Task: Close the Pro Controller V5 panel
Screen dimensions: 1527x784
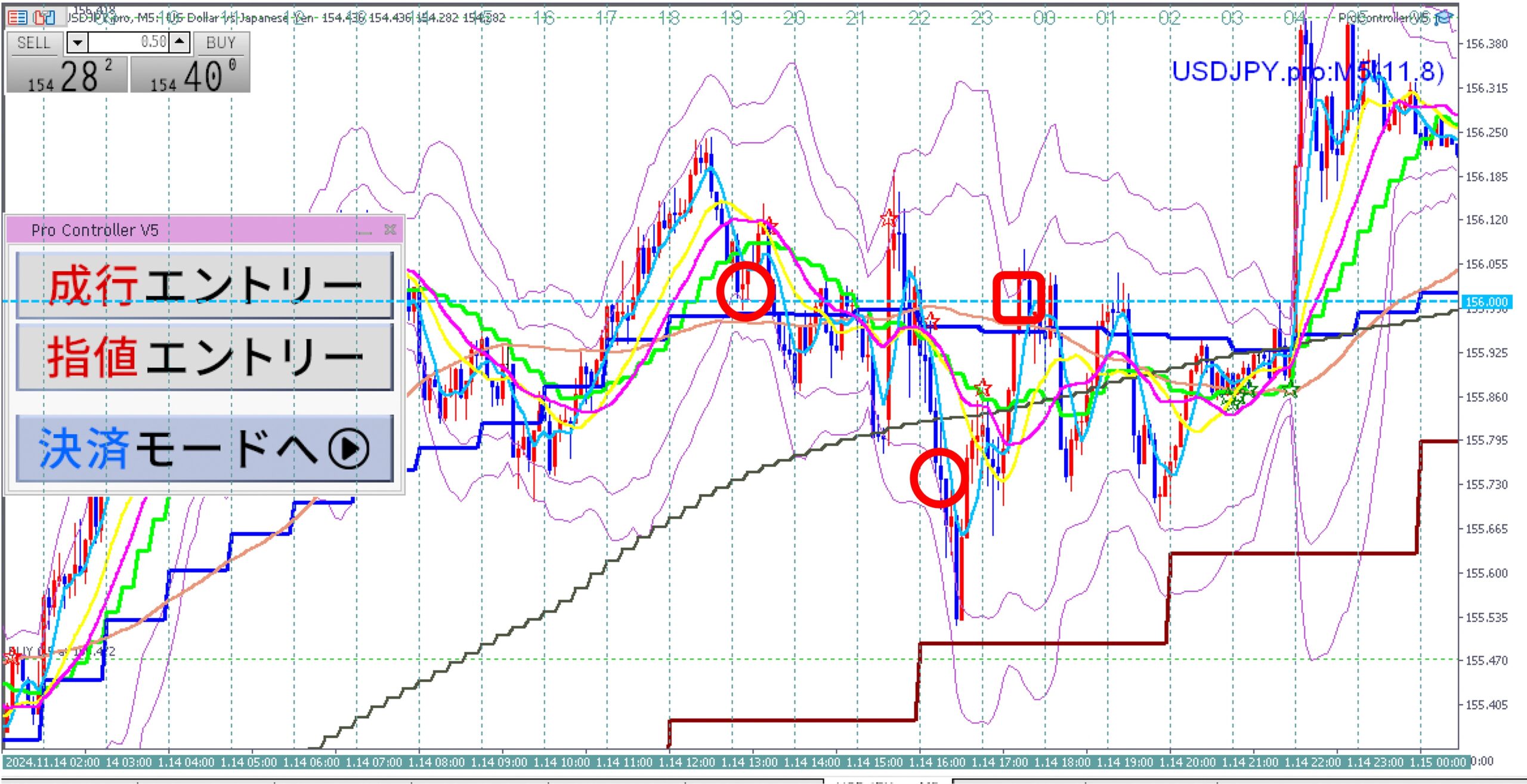Action: (390, 230)
